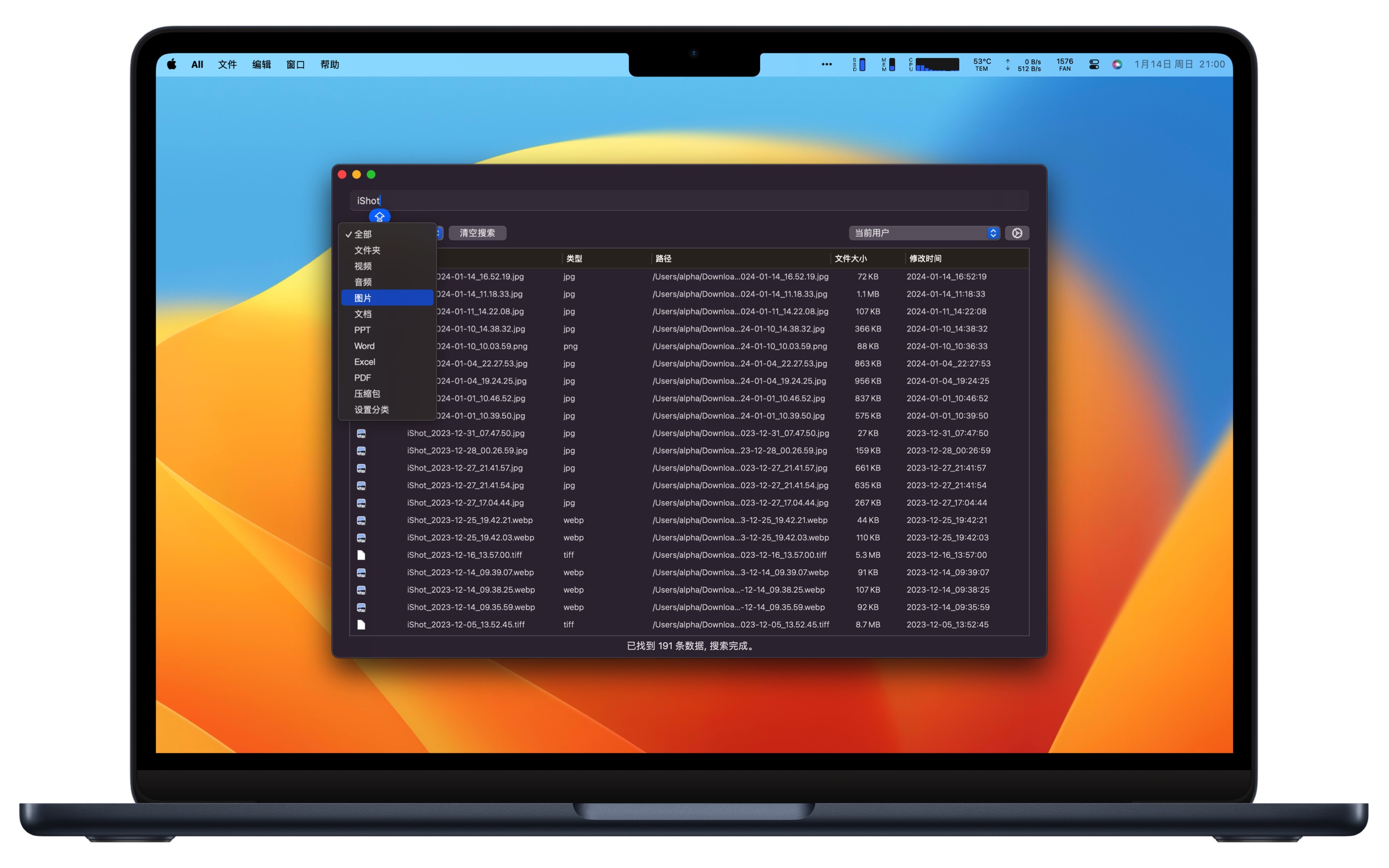
Task: Open the Apple menu
Action: click(x=172, y=64)
